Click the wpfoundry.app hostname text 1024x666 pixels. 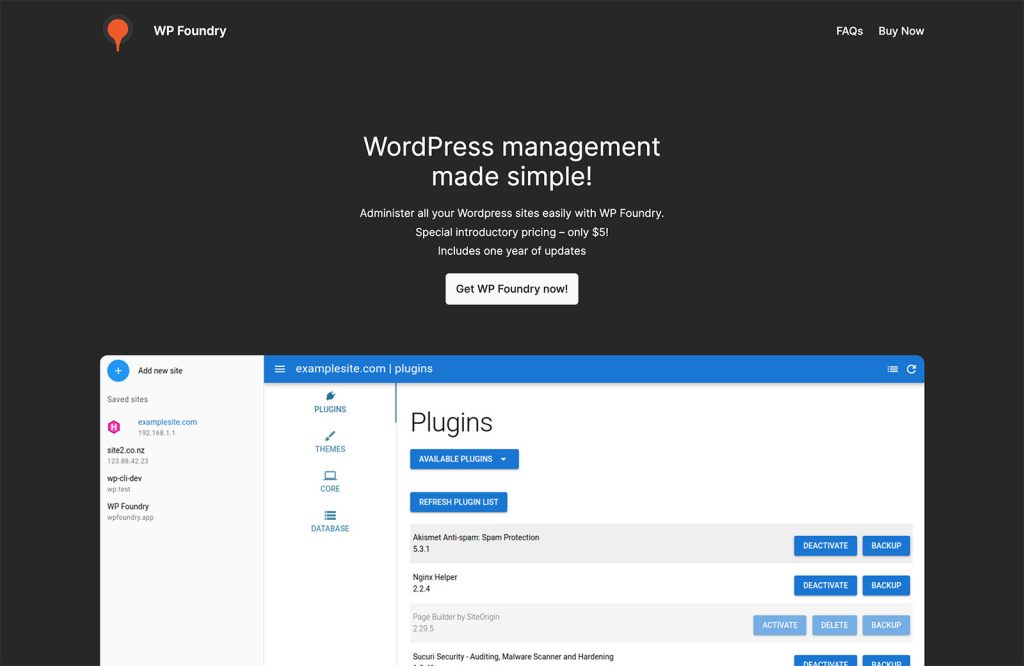pos(131,517)
